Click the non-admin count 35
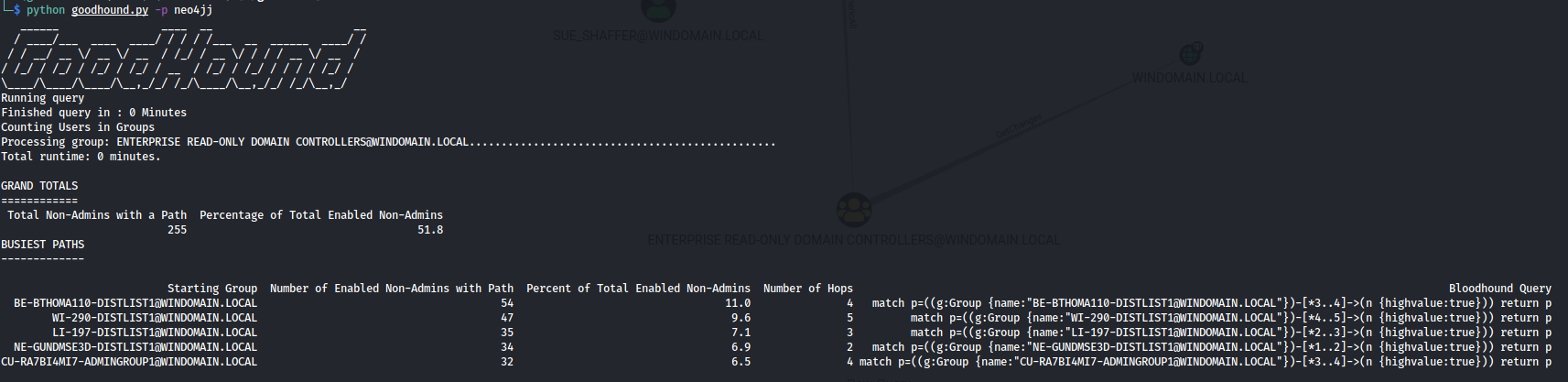This screenshot has width=1568, height=382. click(x=507, y=333)
